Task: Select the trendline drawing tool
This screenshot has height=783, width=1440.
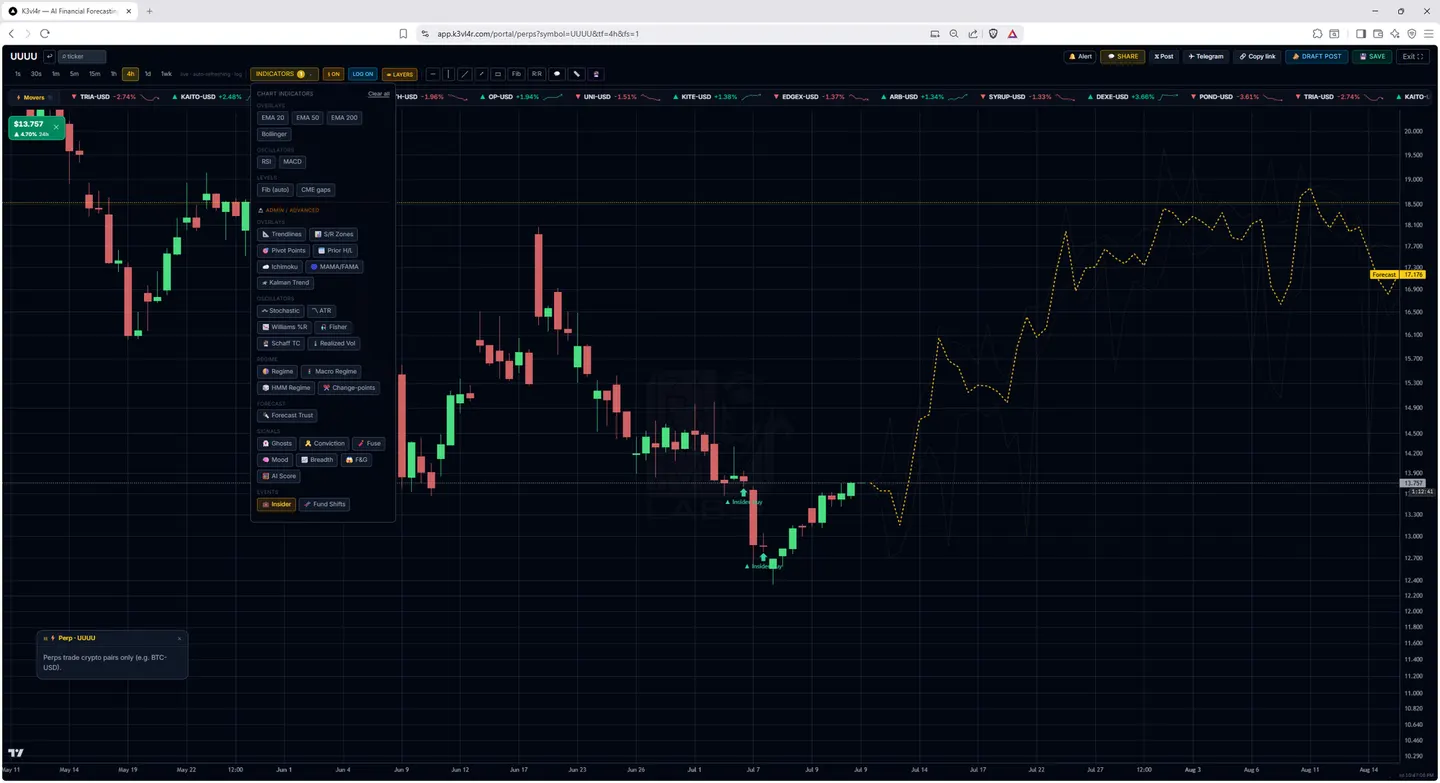Action: [x=465, y=74]
